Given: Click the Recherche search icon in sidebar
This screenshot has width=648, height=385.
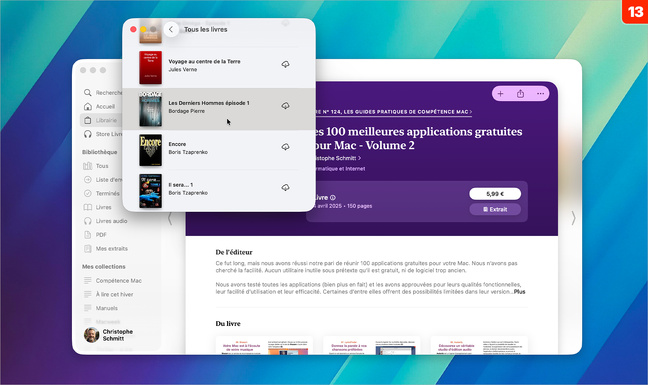Looking at the screenshot, I should (88, 93).
